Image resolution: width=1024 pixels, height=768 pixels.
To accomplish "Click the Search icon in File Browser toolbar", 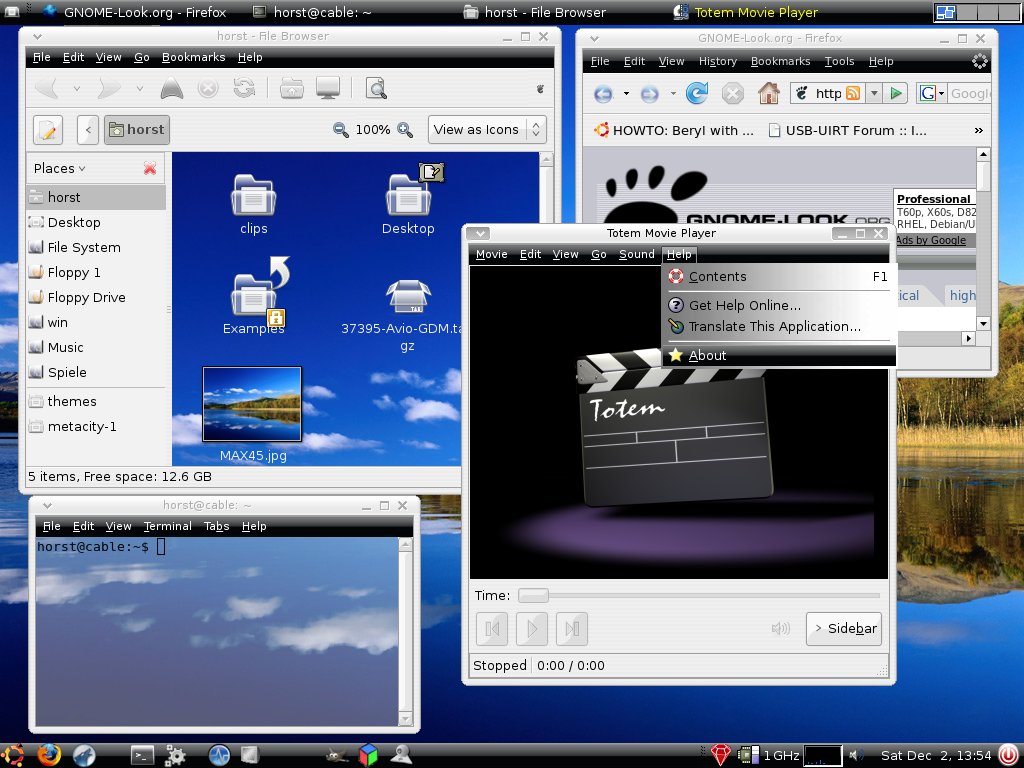I will 376,88.
